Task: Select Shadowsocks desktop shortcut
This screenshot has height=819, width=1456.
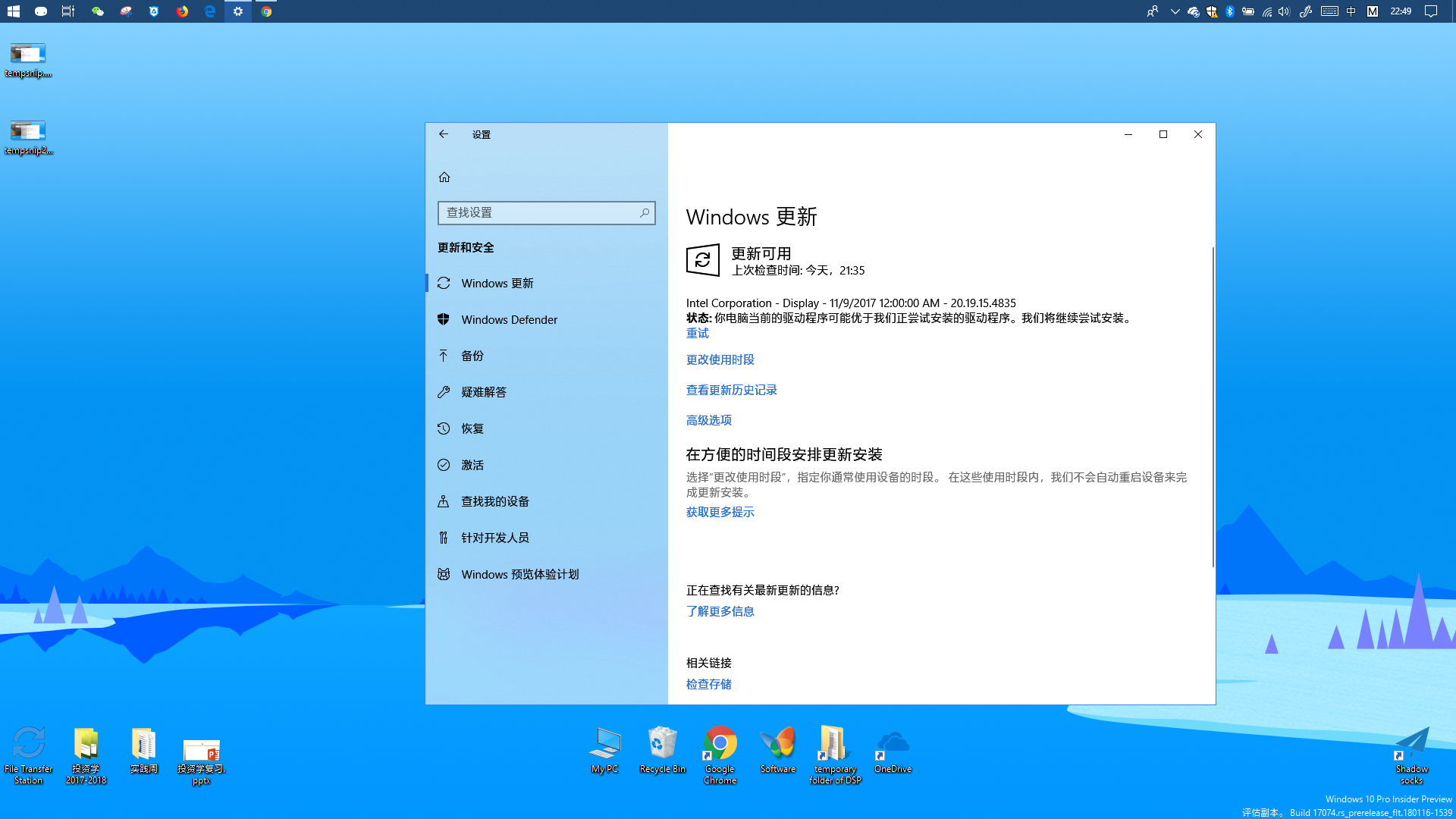Action: click(x=1411, y=755)
